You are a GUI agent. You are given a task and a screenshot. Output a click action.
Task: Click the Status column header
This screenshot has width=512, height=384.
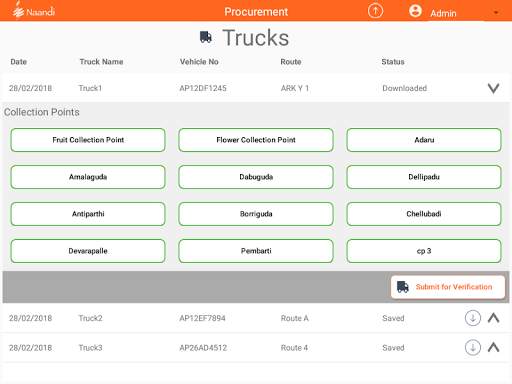tap(393, 62)
